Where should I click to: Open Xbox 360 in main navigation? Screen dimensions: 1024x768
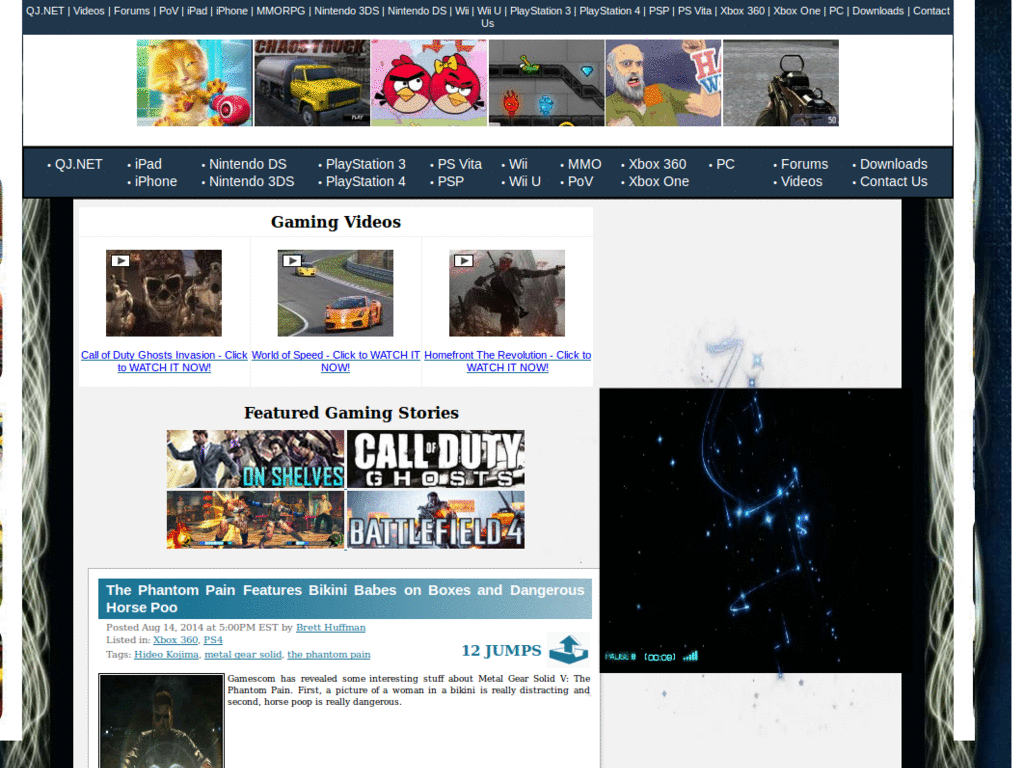coord(658,165)
